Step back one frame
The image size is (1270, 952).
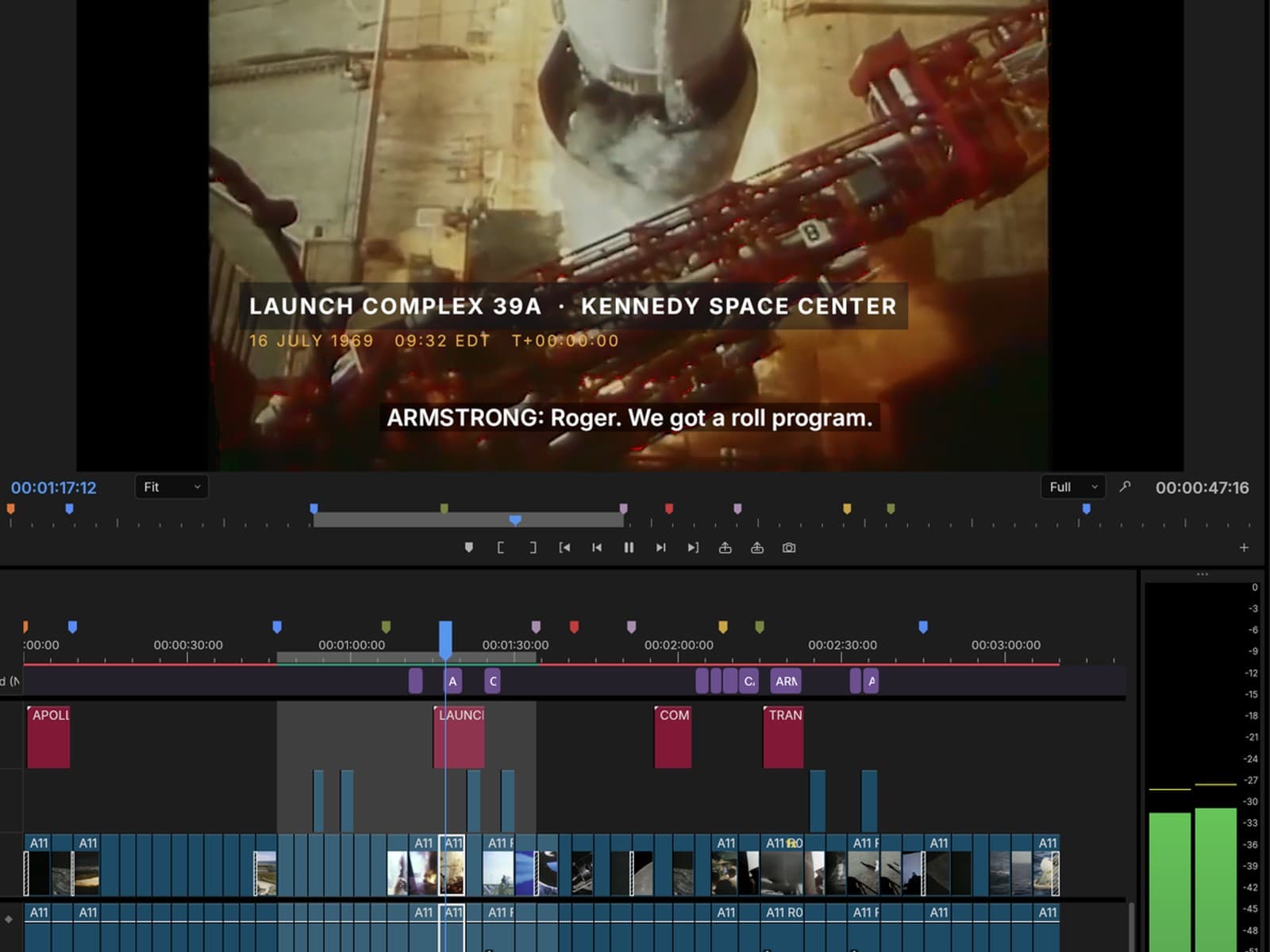point(597,547)
